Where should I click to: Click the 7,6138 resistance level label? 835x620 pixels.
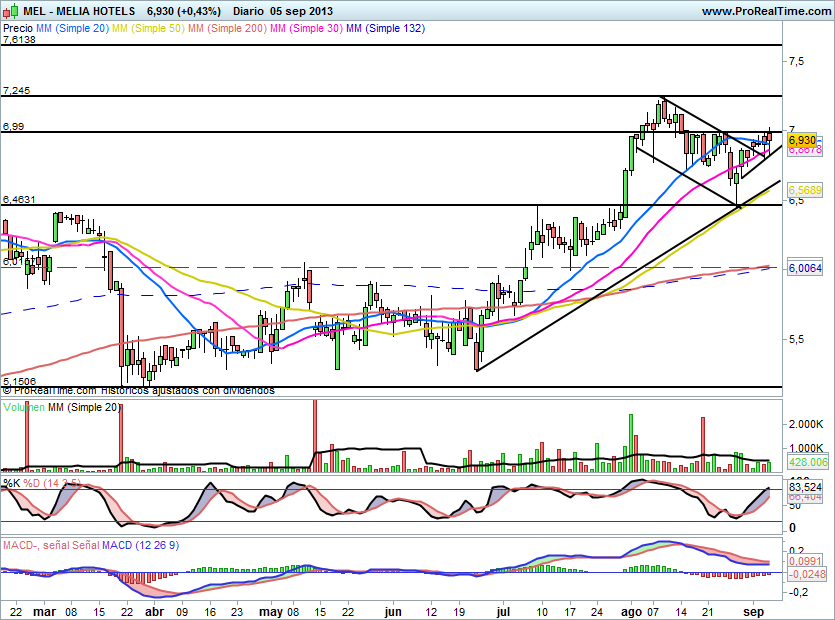pyautogui.click(x=19, y=40)
